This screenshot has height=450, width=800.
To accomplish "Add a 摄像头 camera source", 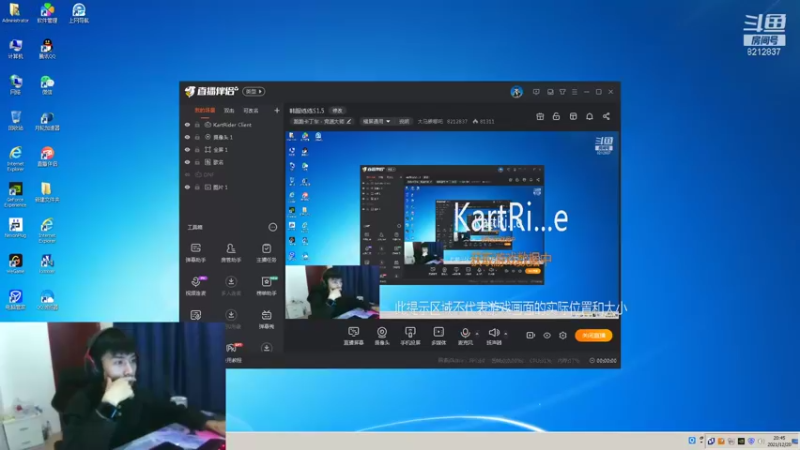I will pyautogui.click(x=382, y=336).
